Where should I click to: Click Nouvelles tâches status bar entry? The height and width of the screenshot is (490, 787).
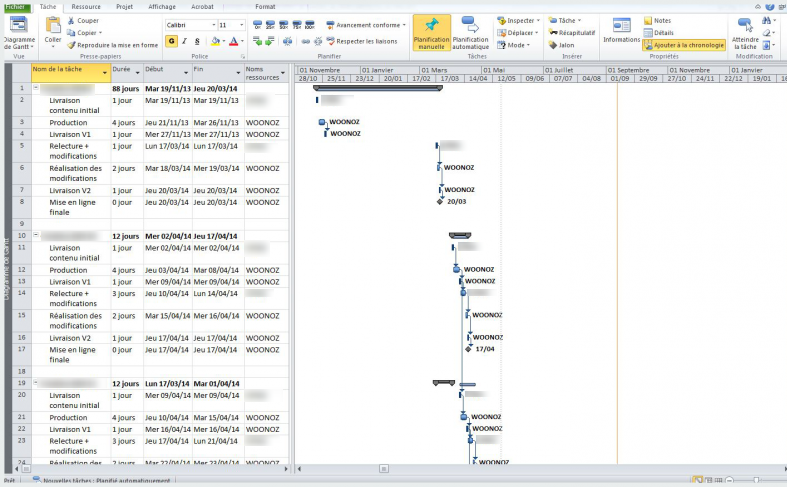pyautogui.click(x=102, y=481)
